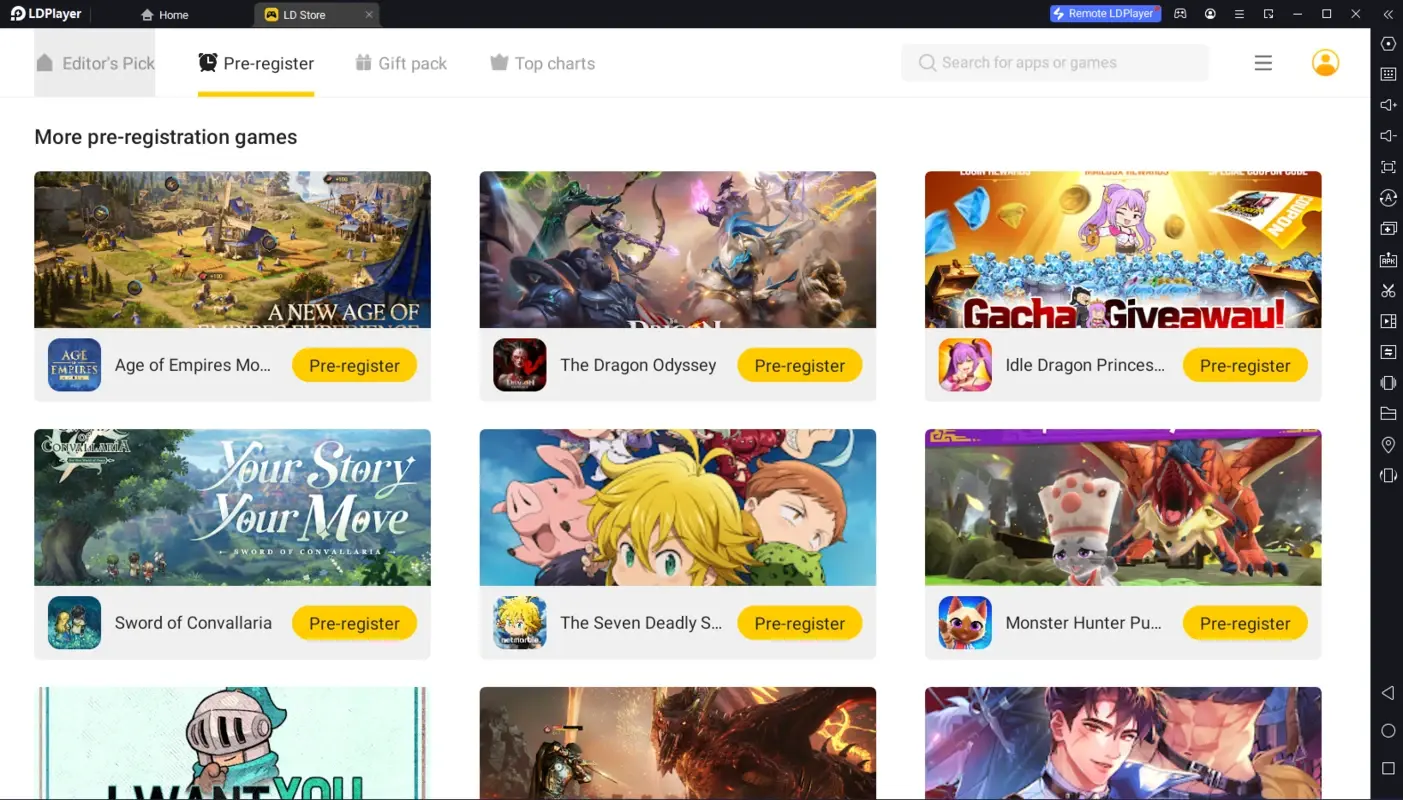Switch to the Gift pack tab

pyautogui.click(x=401, y=62)
